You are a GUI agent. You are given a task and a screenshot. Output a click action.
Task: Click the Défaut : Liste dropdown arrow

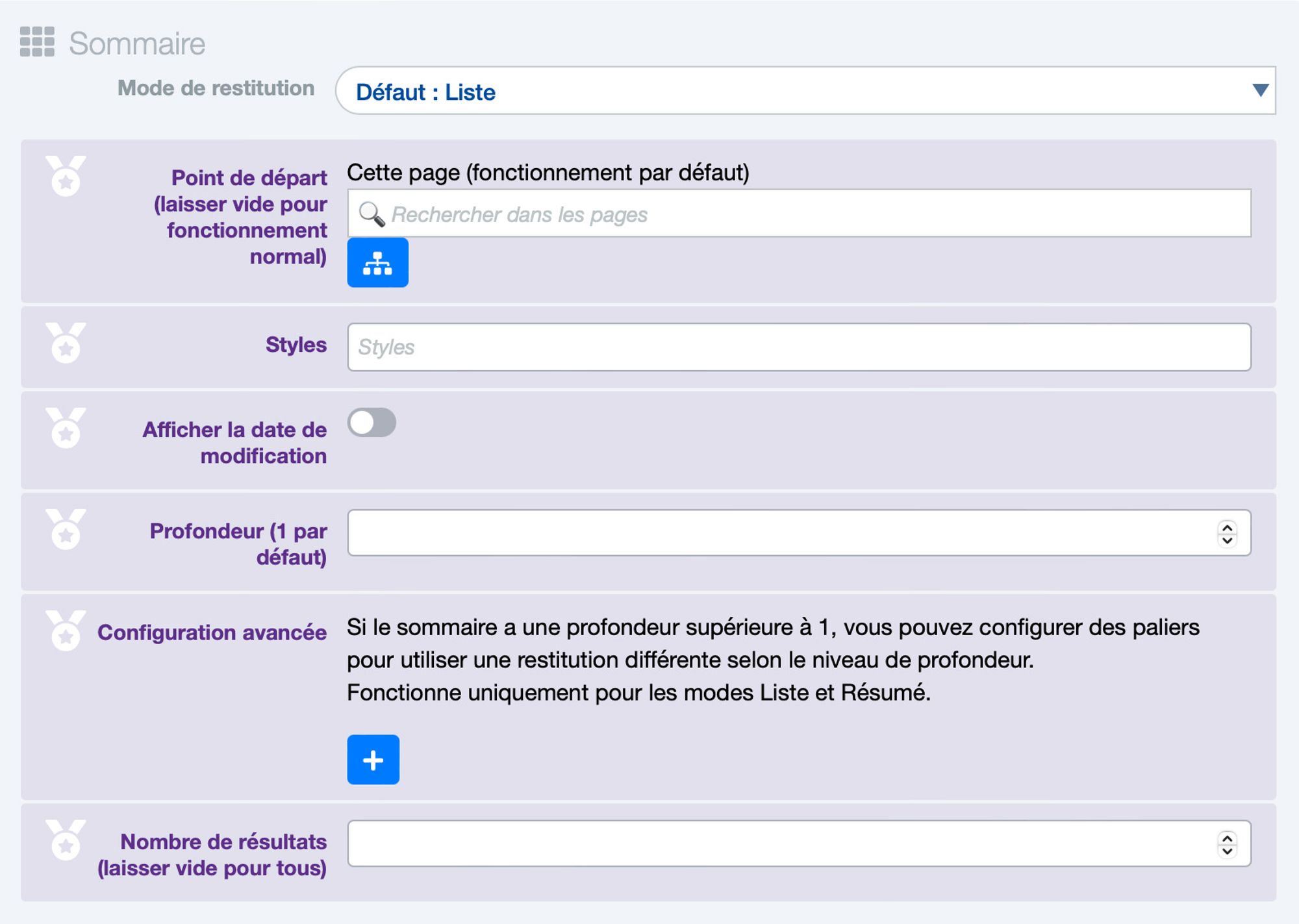click(1260, 90)
